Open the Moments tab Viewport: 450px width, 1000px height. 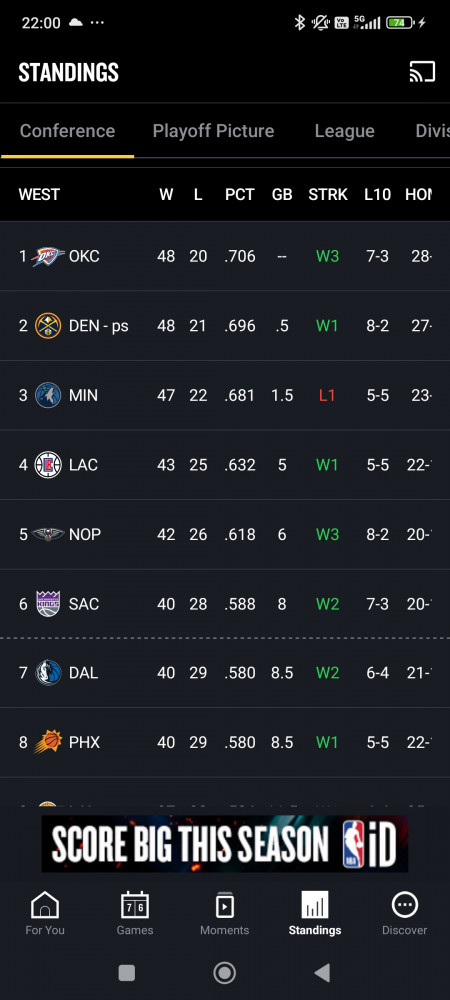[224, 913]
